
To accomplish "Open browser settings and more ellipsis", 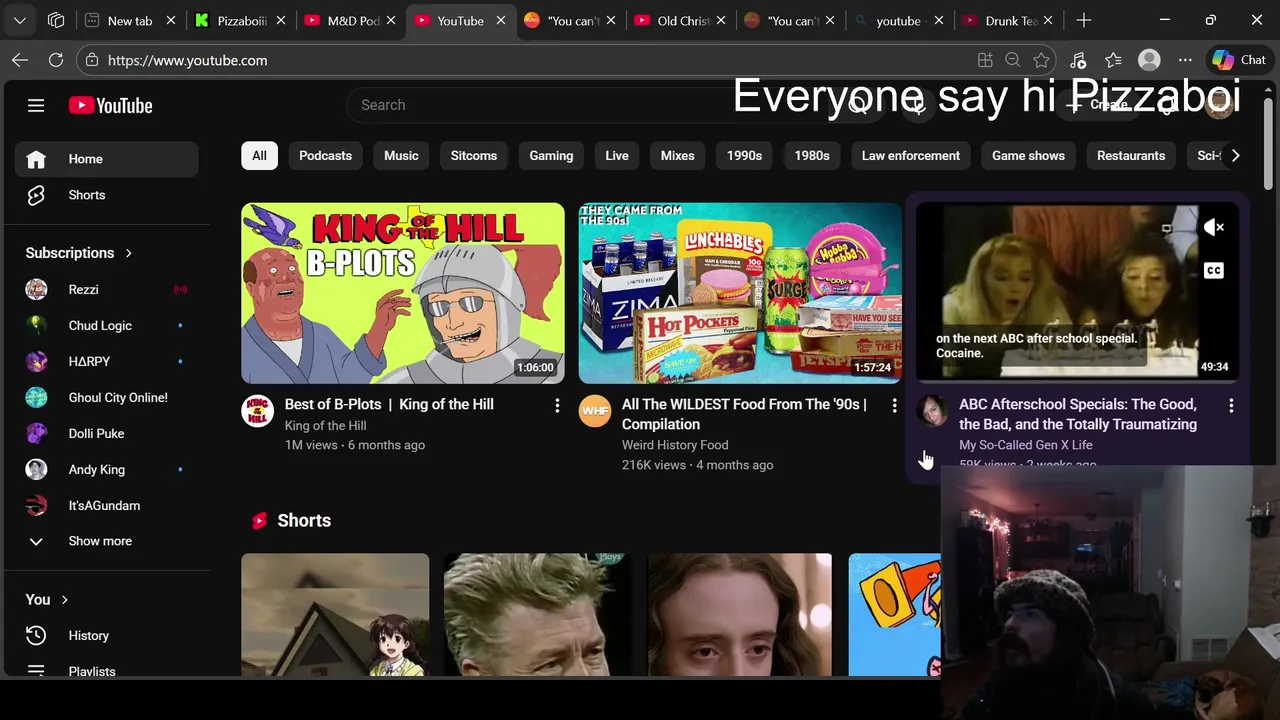I will pyautogui.click(x=1185, y=60).
